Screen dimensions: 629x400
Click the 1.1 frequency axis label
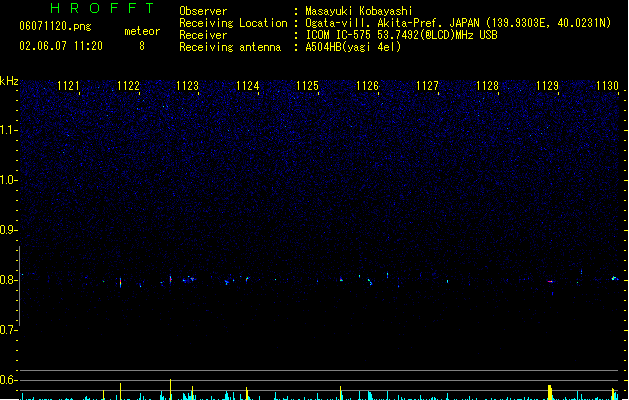8,130
